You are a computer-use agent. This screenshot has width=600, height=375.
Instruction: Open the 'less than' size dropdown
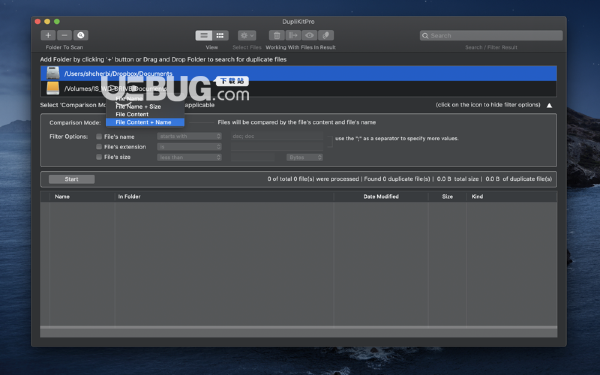tap(189, 157)
